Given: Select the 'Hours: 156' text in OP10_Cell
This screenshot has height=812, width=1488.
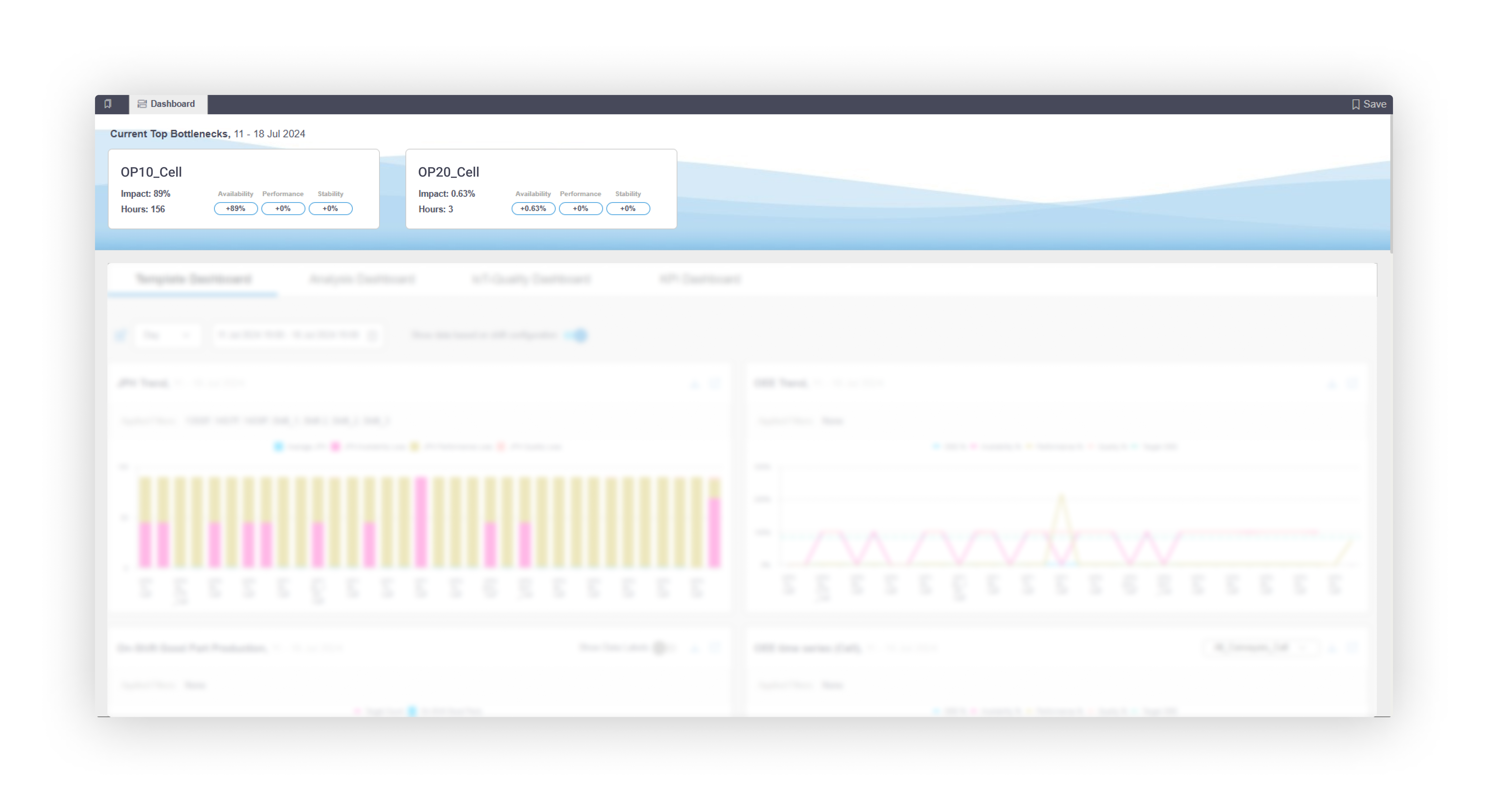Looking at the screenshot, I should pos(143,209).
